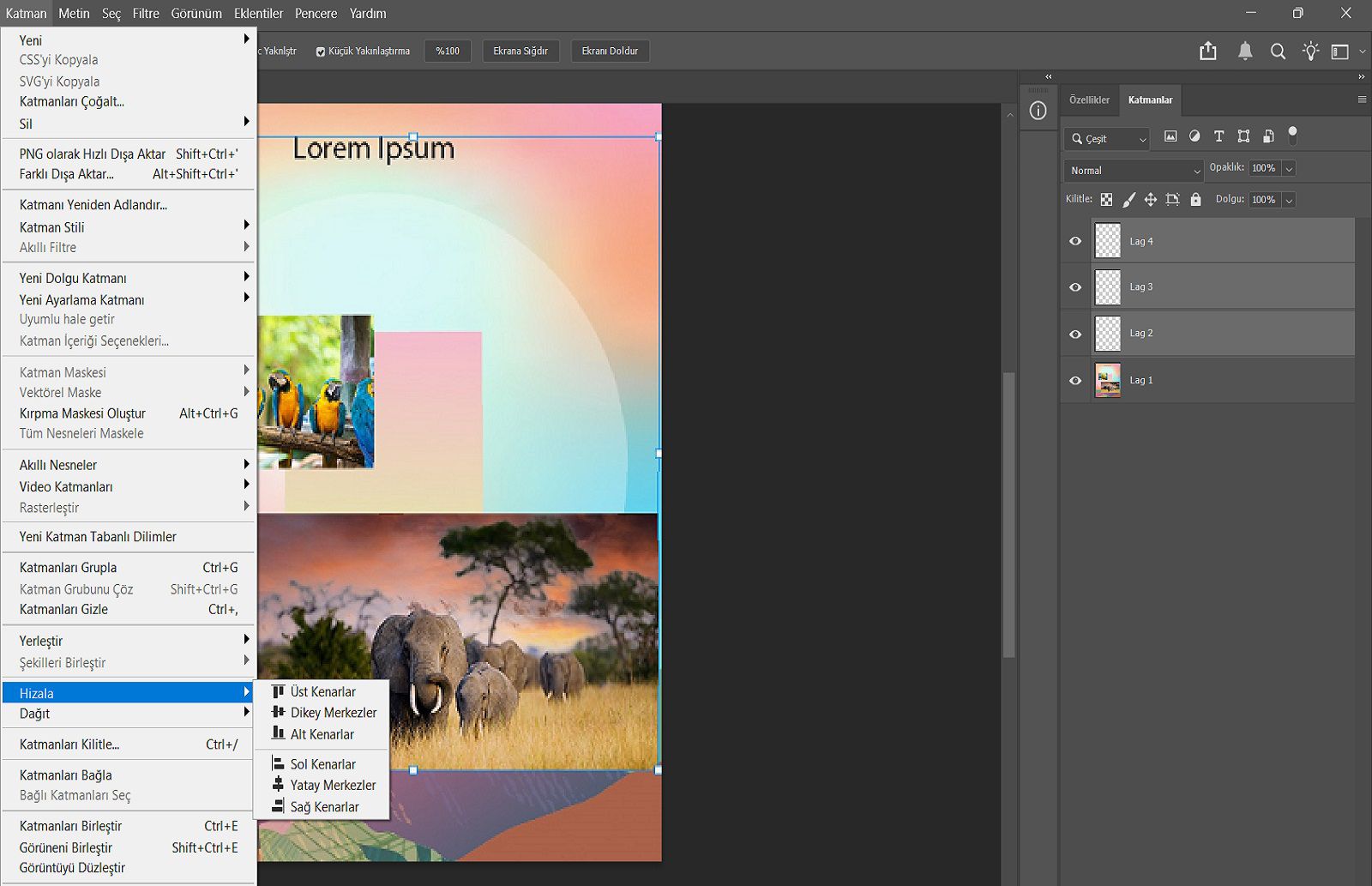Click the lock image pixels brush icon
Image resolution: width=1372 pixels, height=886 pixels.
pyautogui.click(x=1129, y=200)
